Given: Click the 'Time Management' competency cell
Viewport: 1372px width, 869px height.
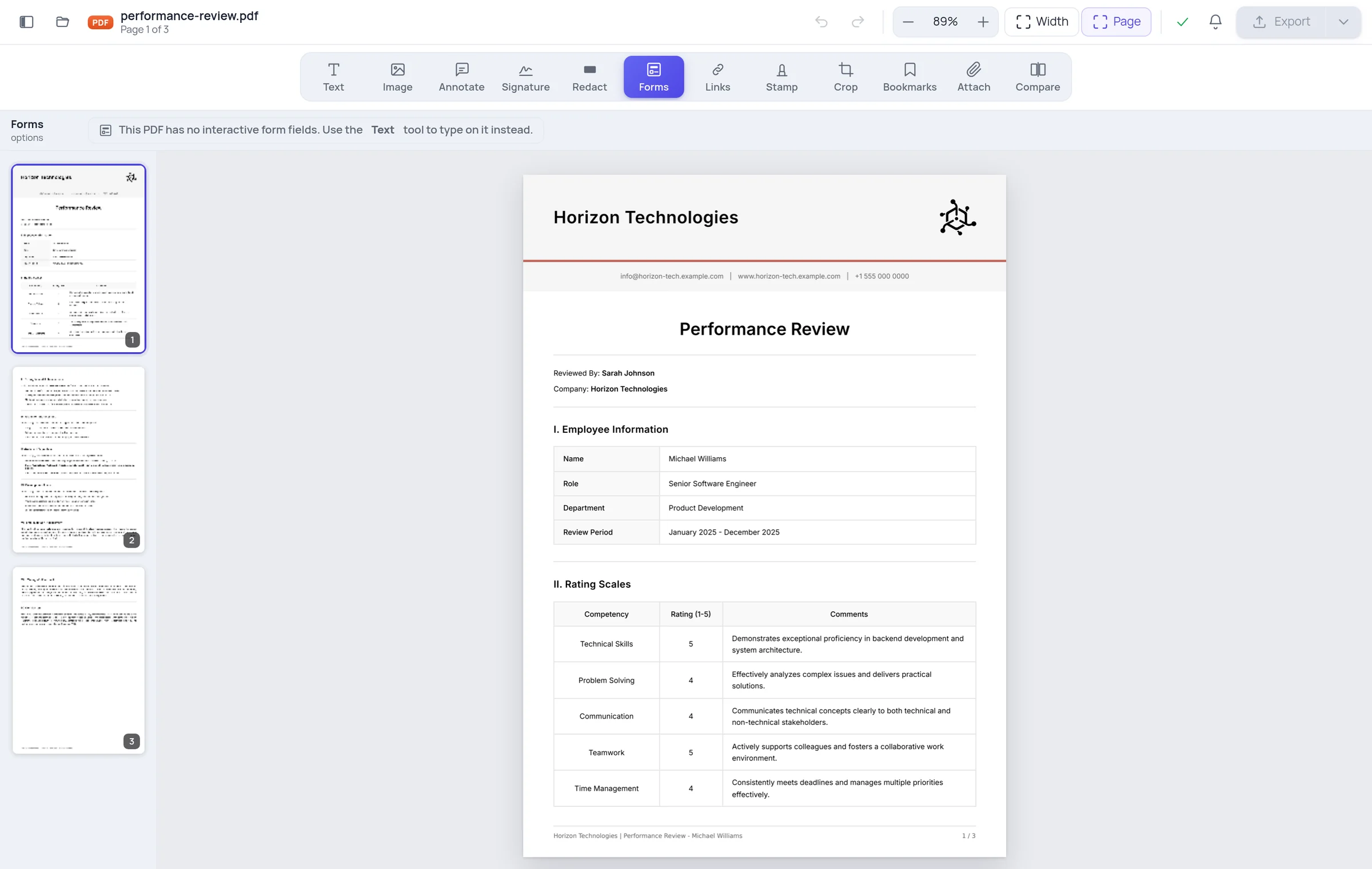Looking at the screenshot, I should coord(606,789).
